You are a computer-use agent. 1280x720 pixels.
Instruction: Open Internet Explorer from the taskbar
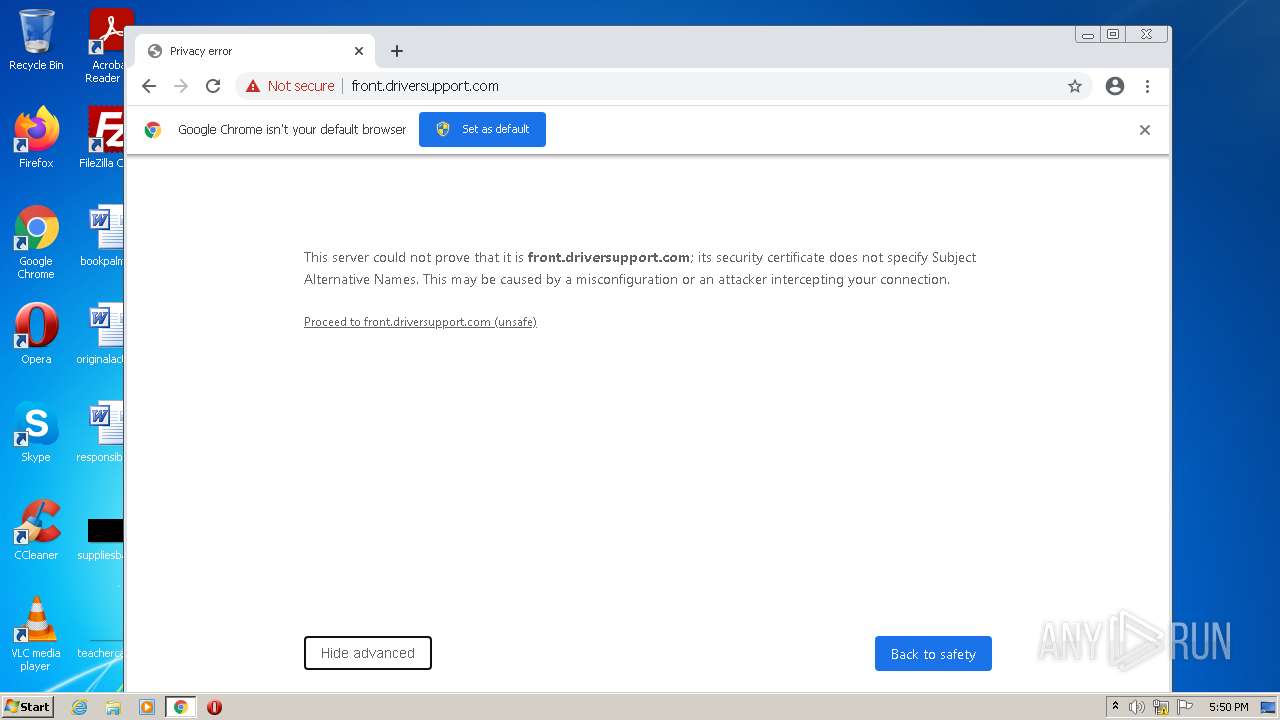click(x=79, y=707)
